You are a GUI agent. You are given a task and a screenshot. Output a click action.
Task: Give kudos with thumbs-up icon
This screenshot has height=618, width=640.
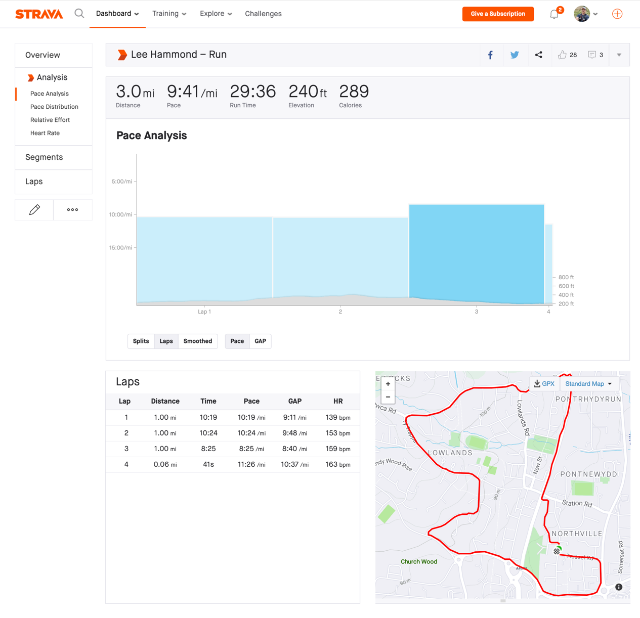click(562, 55)
